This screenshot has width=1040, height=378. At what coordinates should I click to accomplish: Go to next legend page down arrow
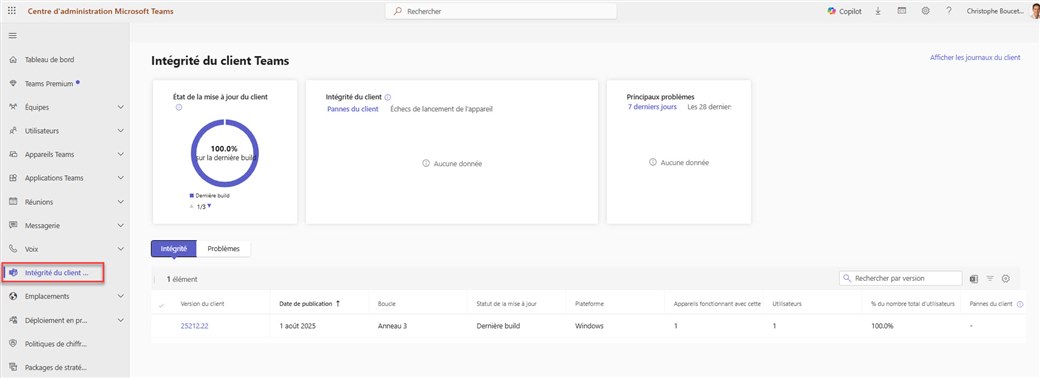210,206
